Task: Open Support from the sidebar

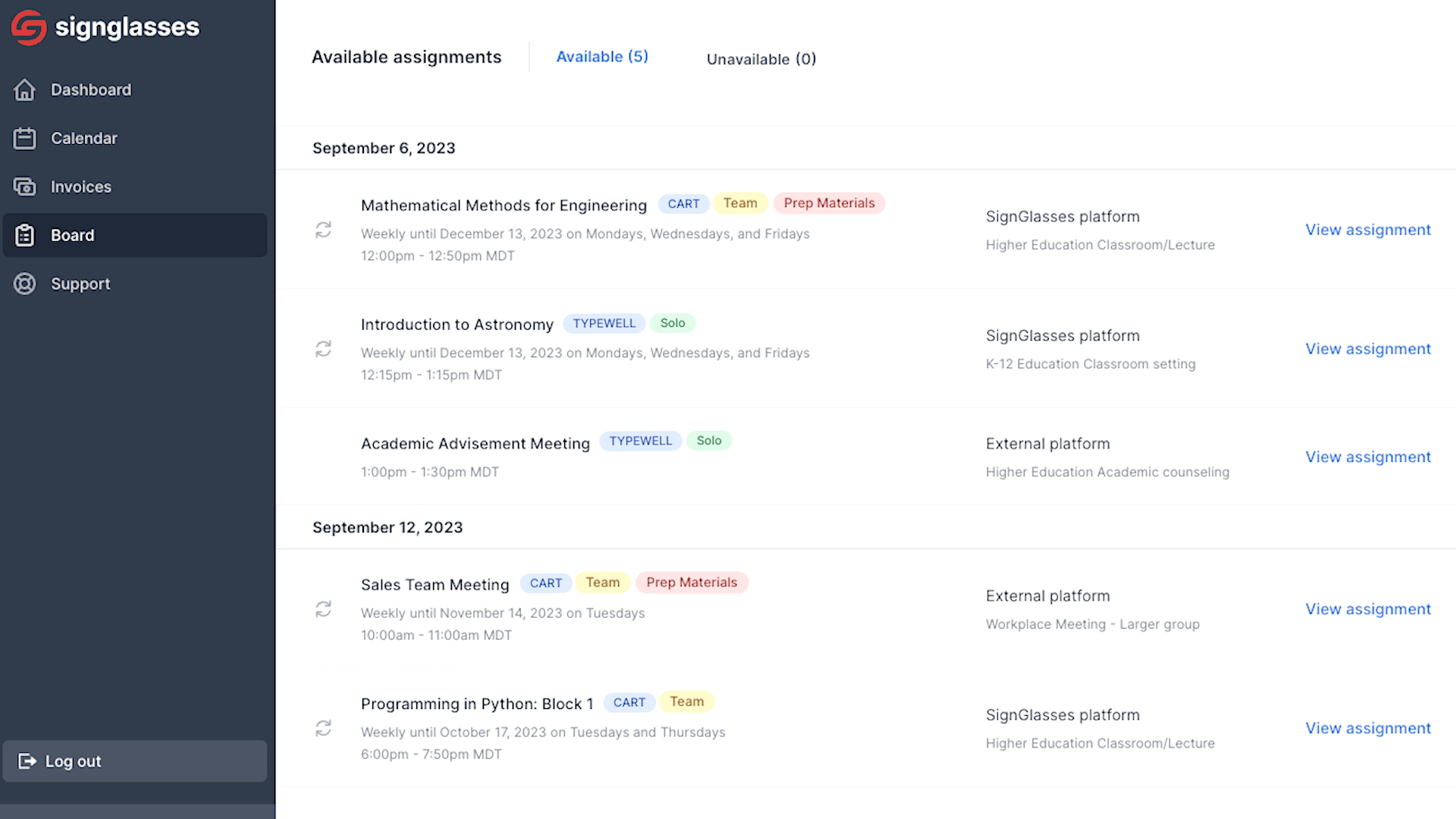Action: pos(135,284)
